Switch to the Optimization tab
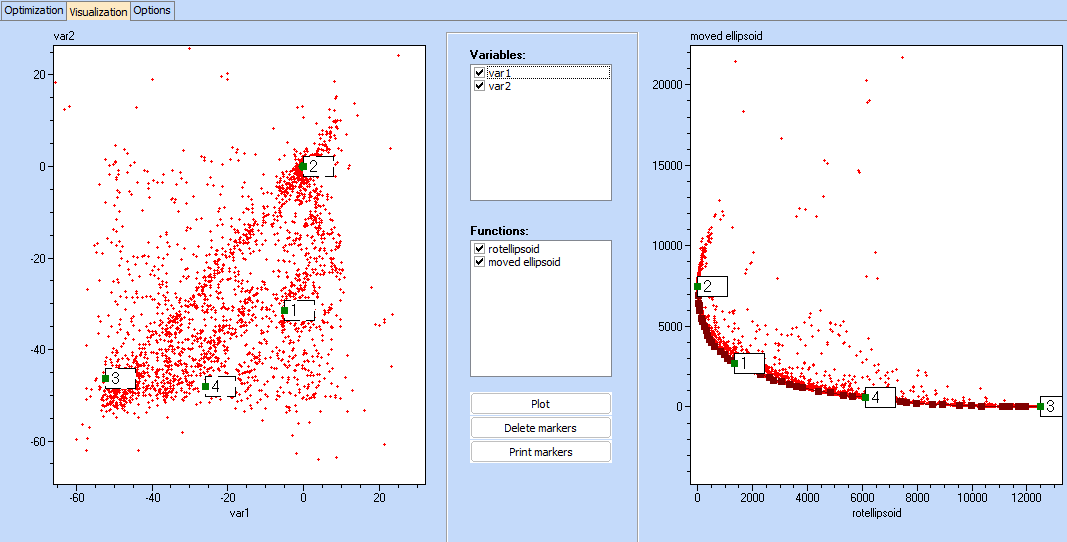Viewport: 1067px width, 542px height. tap(34, 10)
